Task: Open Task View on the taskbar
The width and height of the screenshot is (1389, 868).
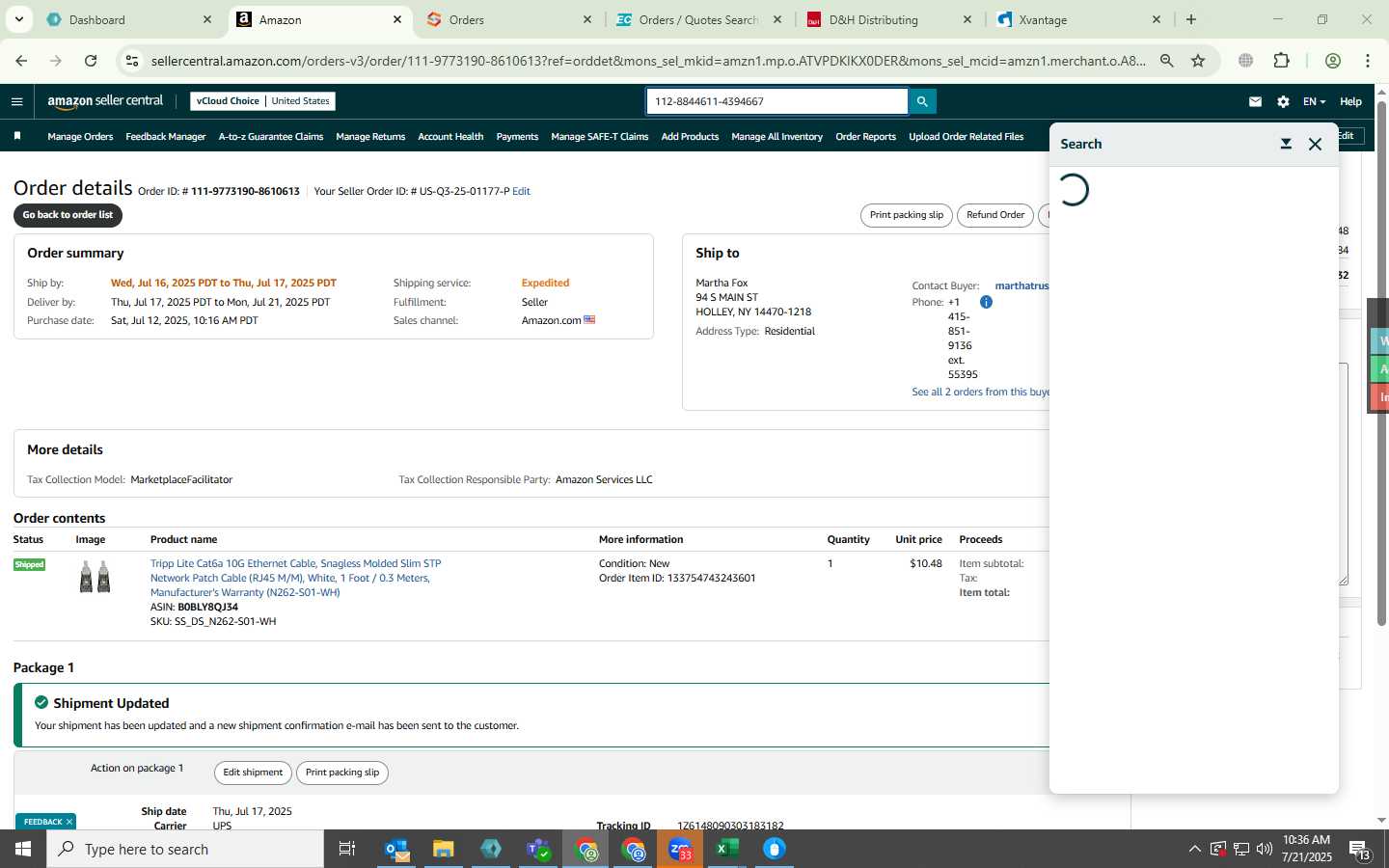Action: click(347, 849)
